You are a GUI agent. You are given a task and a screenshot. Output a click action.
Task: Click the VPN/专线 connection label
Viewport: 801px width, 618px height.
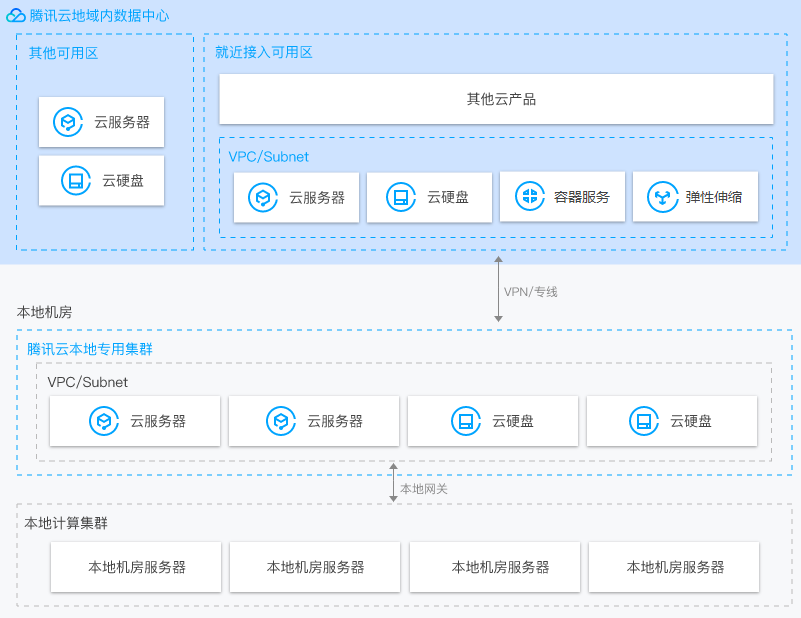531,292
